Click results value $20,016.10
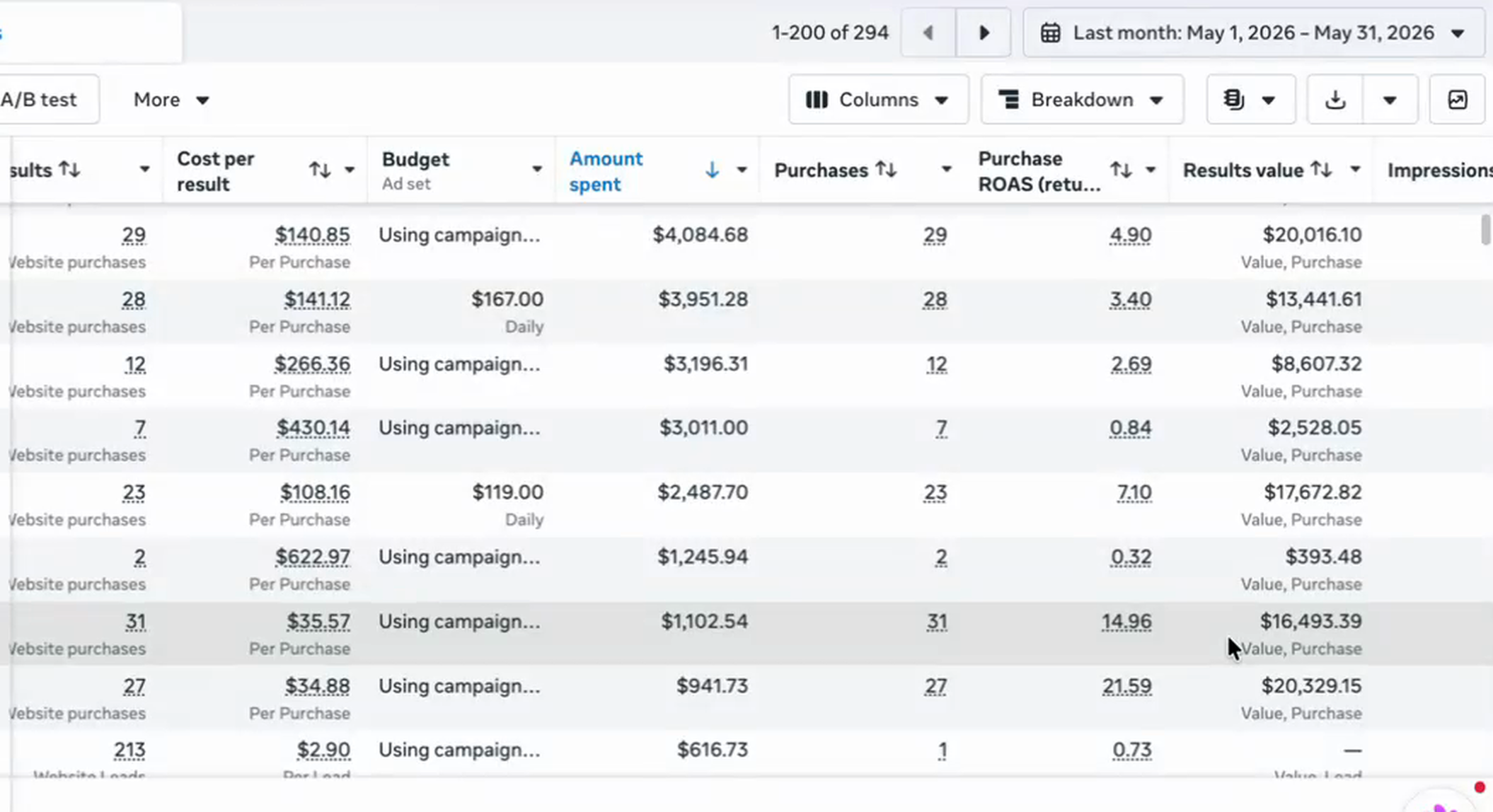 pos(1312,235)
